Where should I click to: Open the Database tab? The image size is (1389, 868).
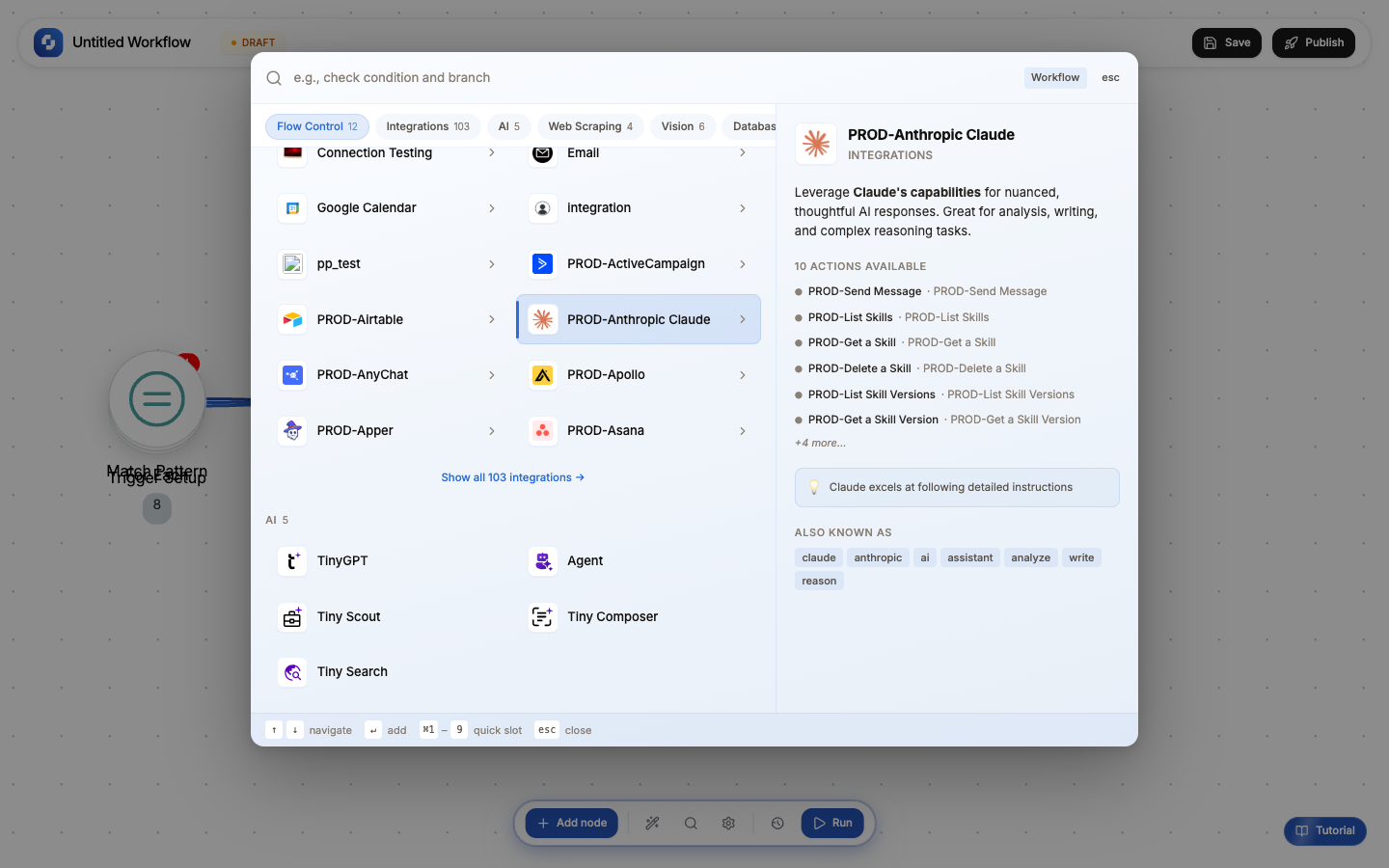(749, 126)
